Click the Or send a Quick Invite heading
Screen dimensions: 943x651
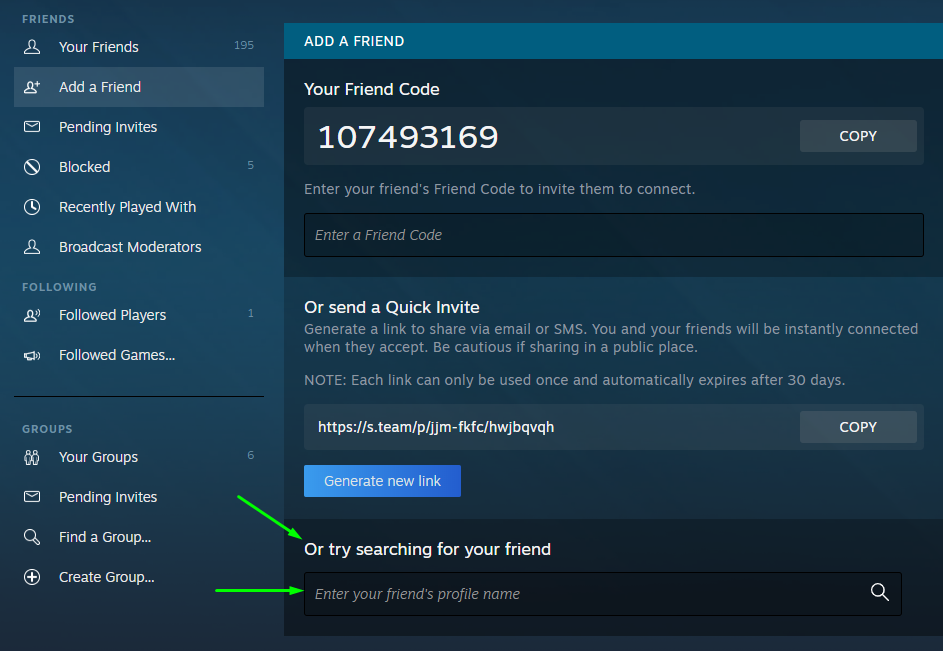[392, 307]
